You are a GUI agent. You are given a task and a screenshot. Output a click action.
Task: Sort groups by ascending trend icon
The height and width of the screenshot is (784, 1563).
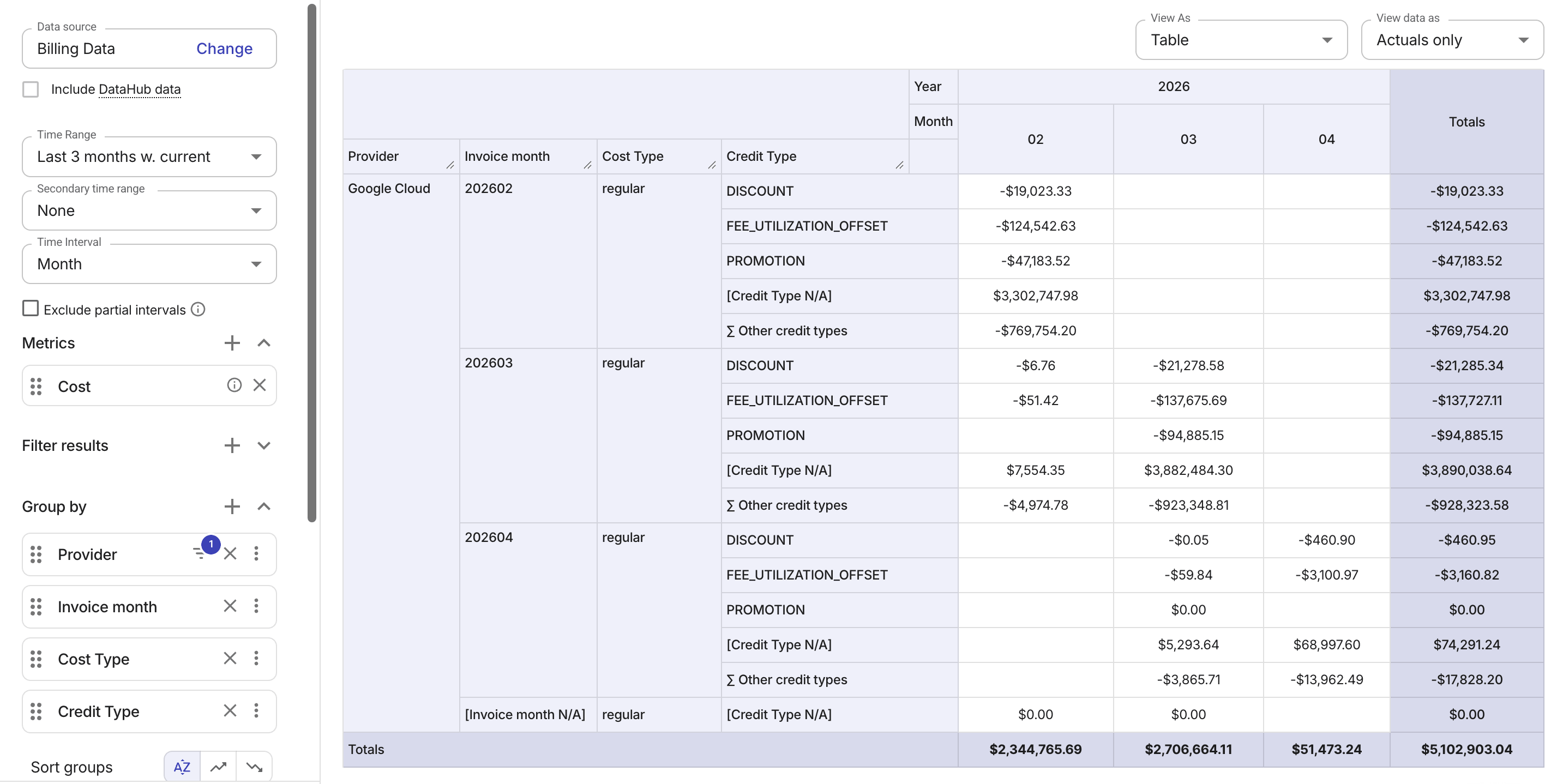(x=218, y=767)
